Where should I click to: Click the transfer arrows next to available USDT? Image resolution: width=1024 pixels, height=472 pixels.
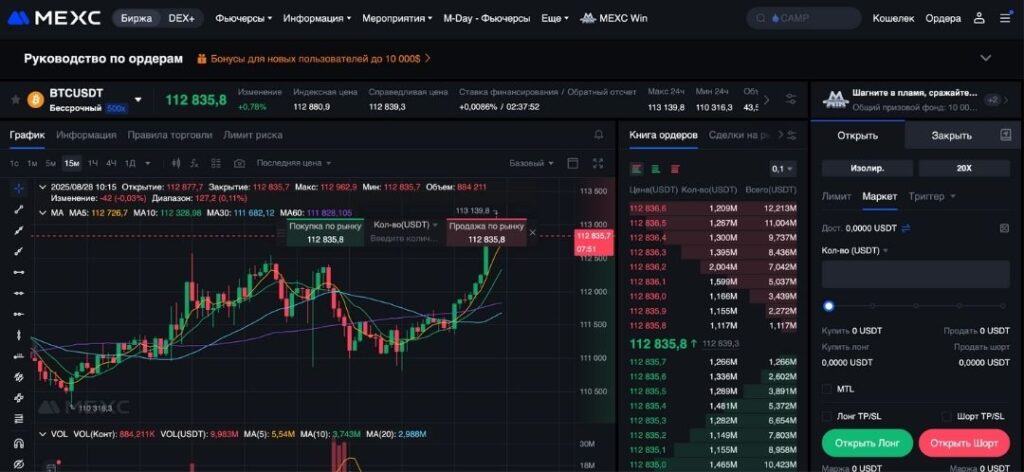[x=905, y=228]
